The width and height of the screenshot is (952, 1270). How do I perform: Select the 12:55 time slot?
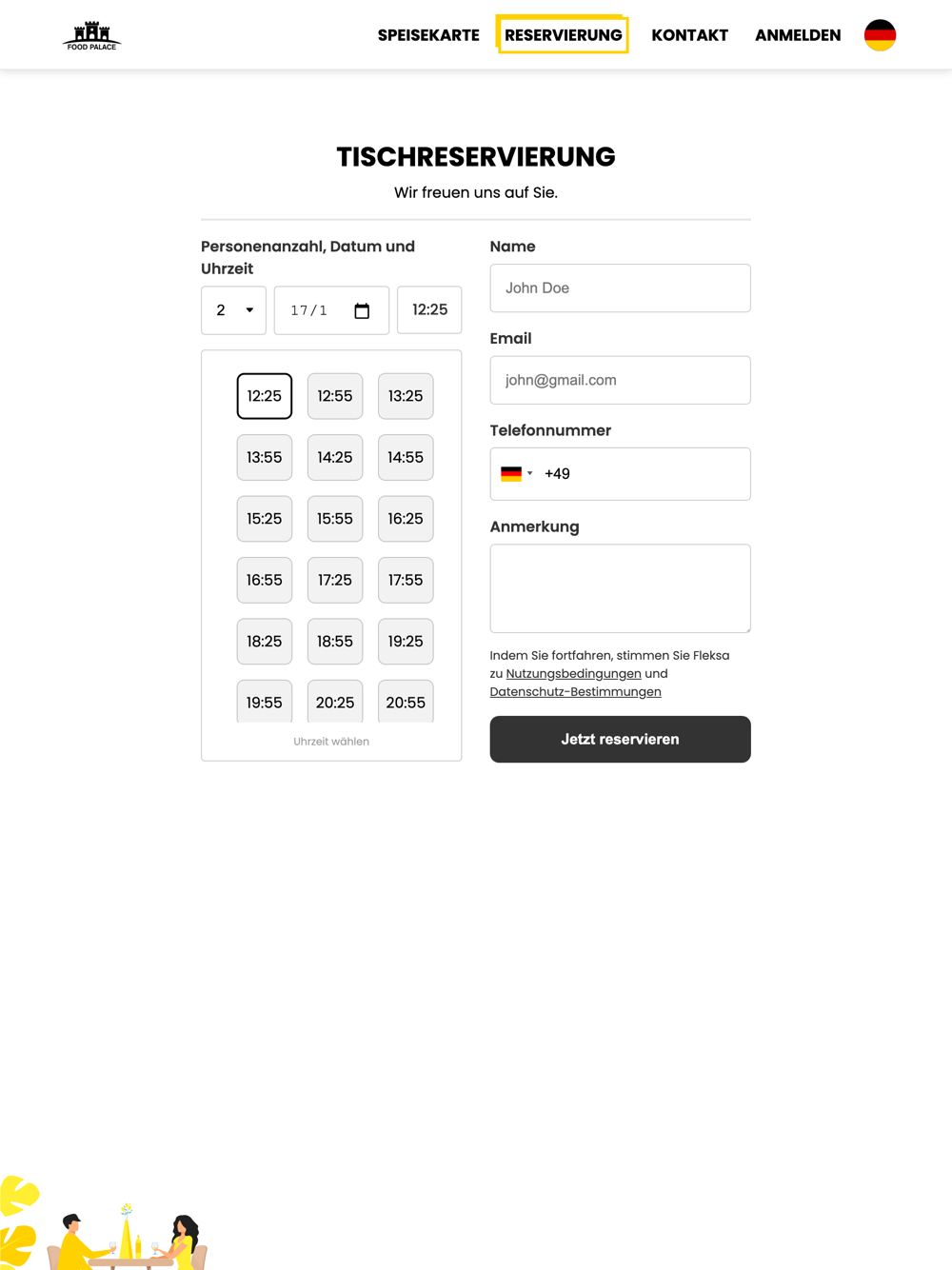click(x=335, y=396)
